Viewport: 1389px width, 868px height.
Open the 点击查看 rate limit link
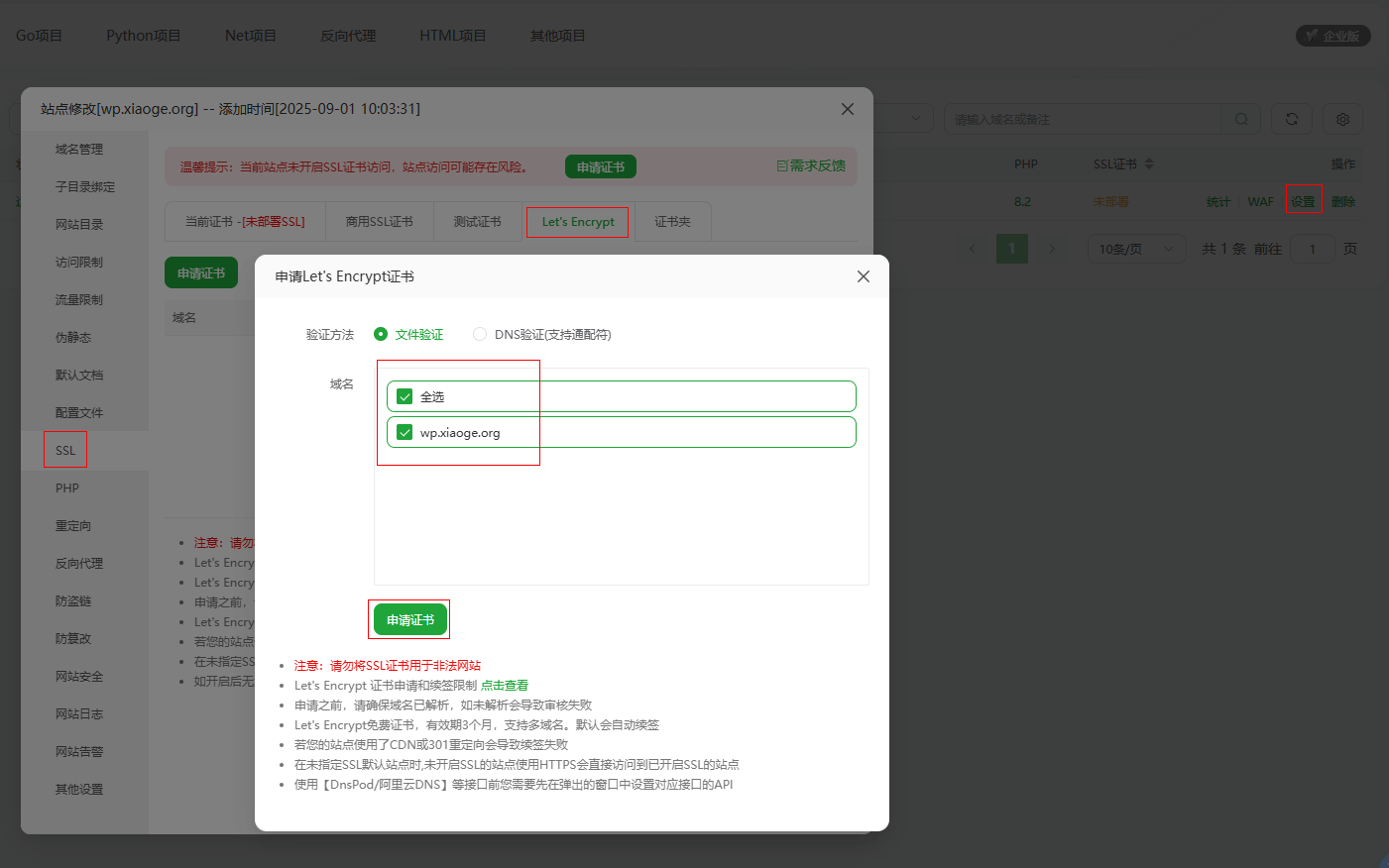pos(504,685)
